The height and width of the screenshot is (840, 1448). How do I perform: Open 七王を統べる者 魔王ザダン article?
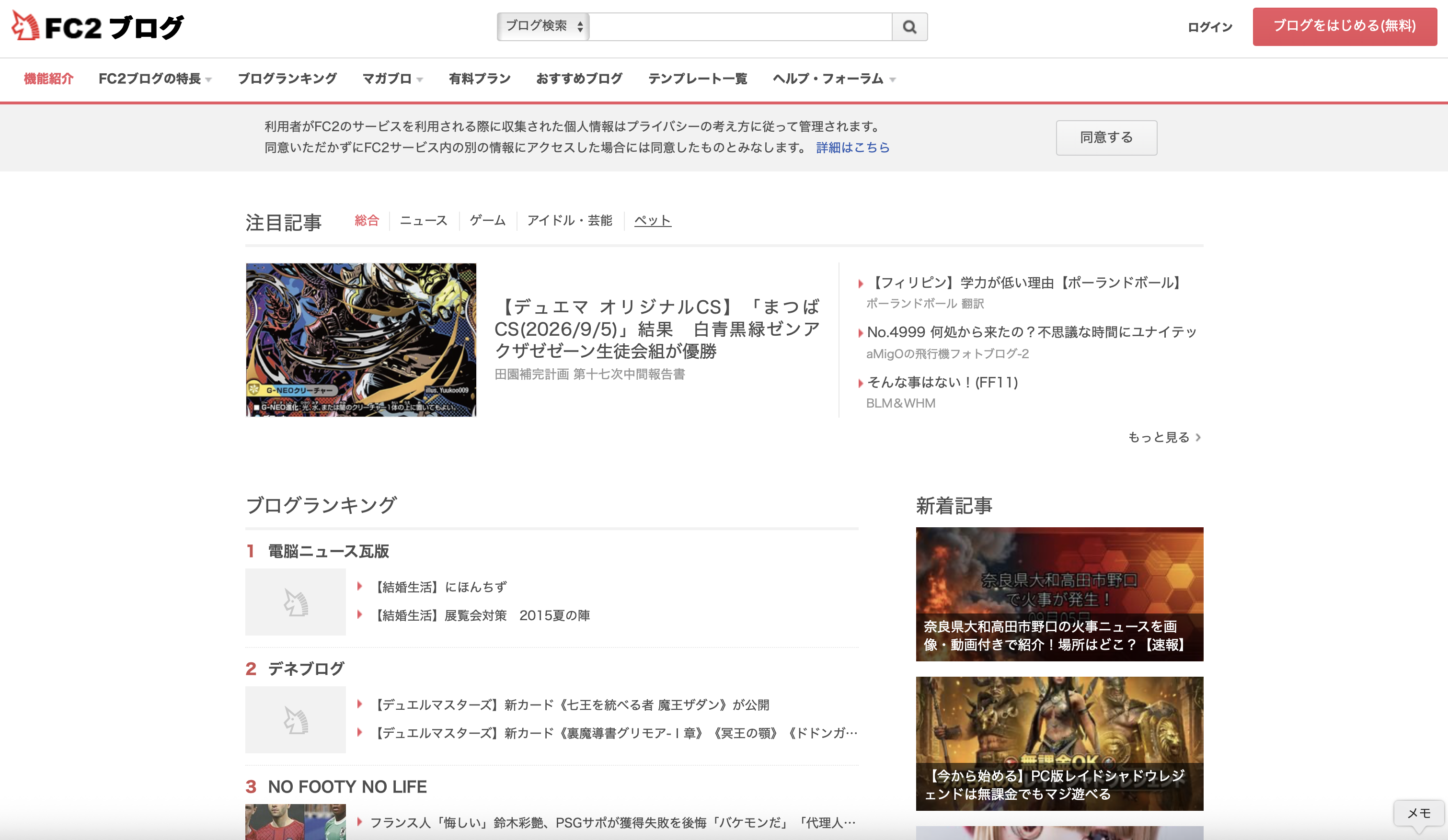tap(569, 704)
